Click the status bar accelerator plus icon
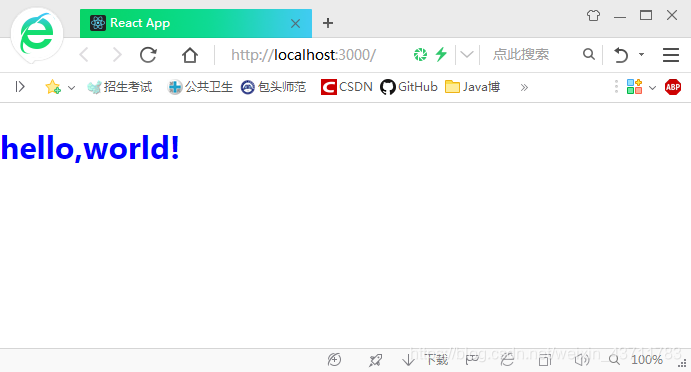 tap(334, 360)
